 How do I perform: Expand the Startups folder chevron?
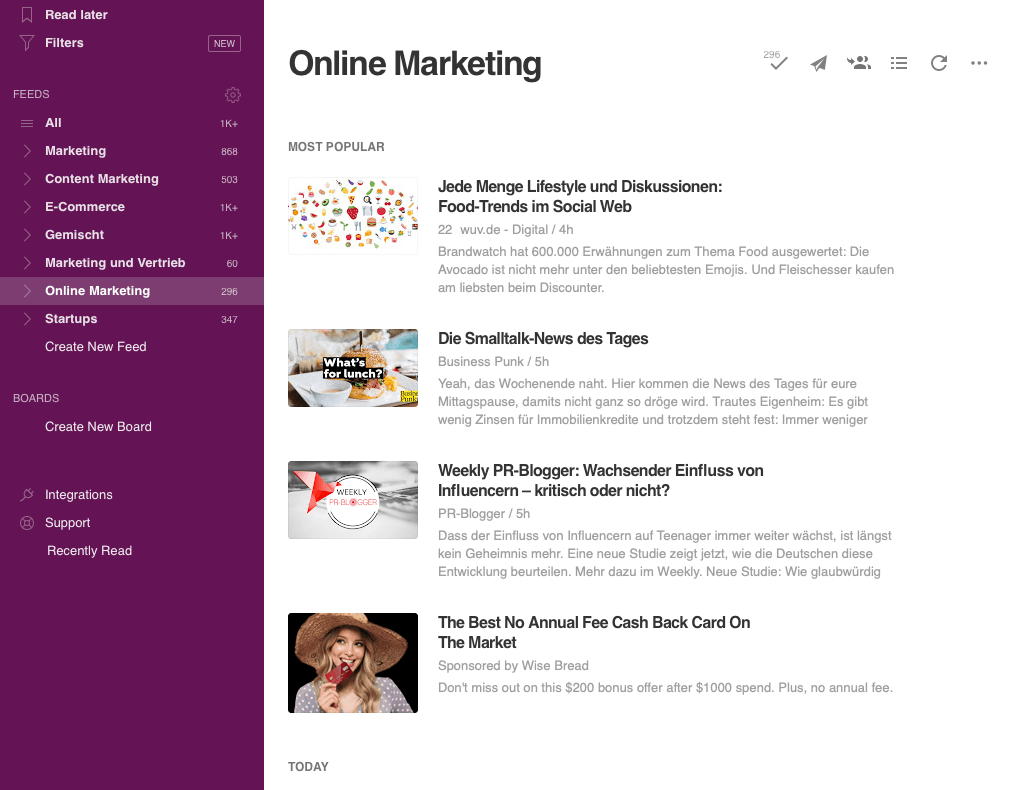(27, 319)
